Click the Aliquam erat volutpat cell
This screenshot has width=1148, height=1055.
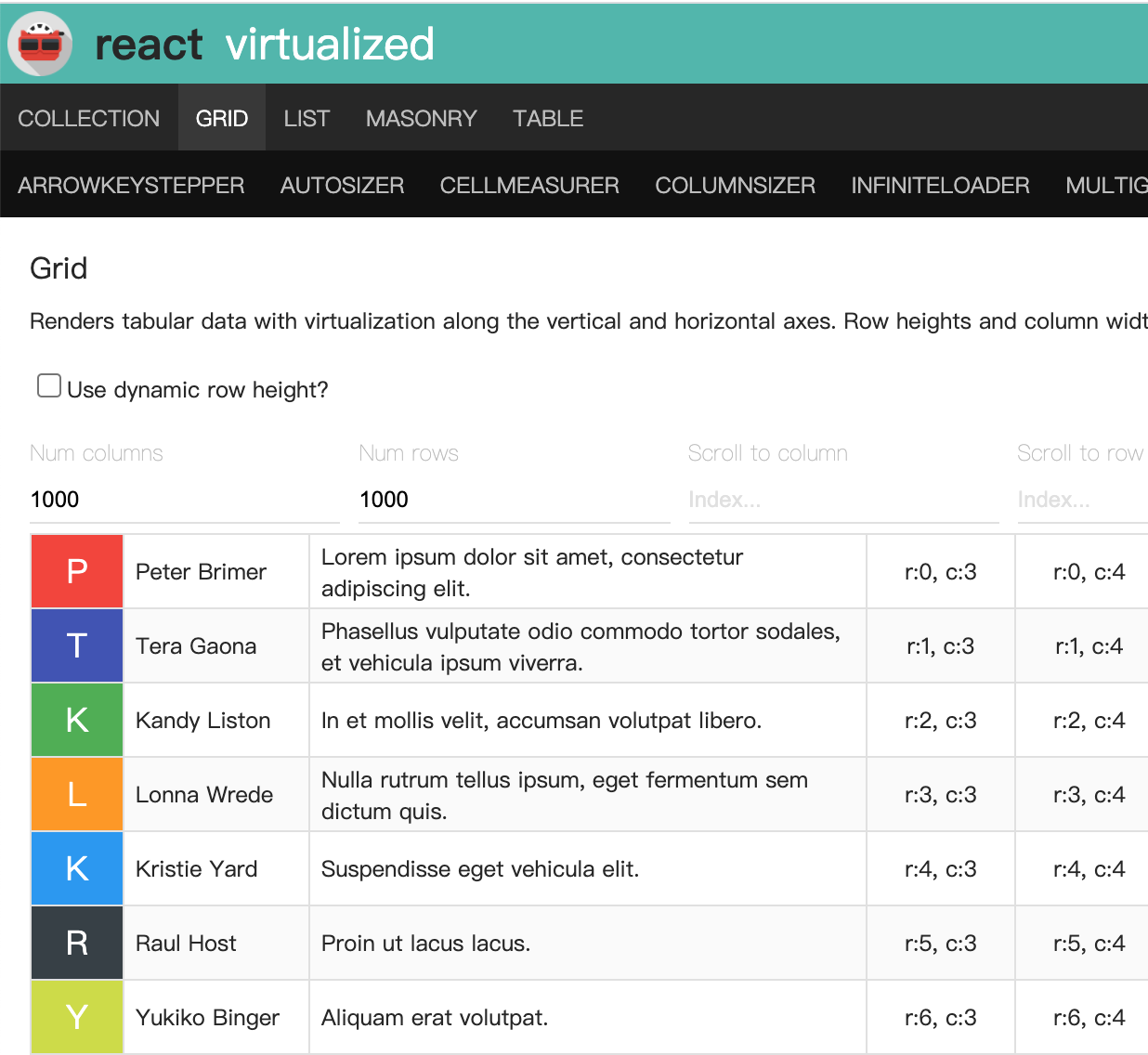[588, 1017]
